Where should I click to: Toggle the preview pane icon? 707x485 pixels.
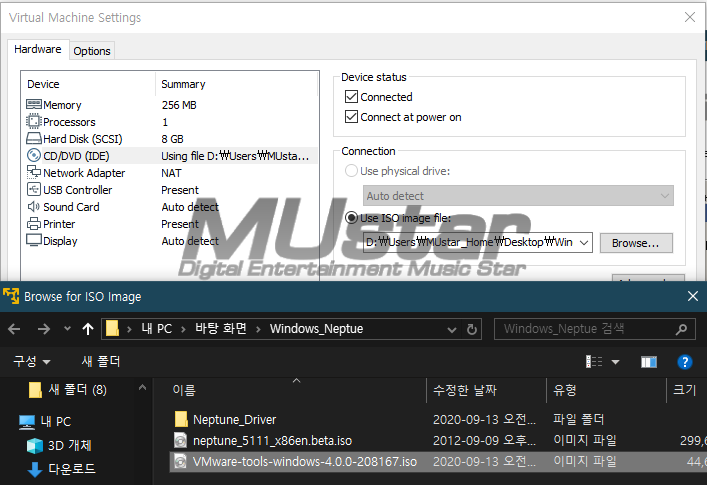click(x=649, y=362)
